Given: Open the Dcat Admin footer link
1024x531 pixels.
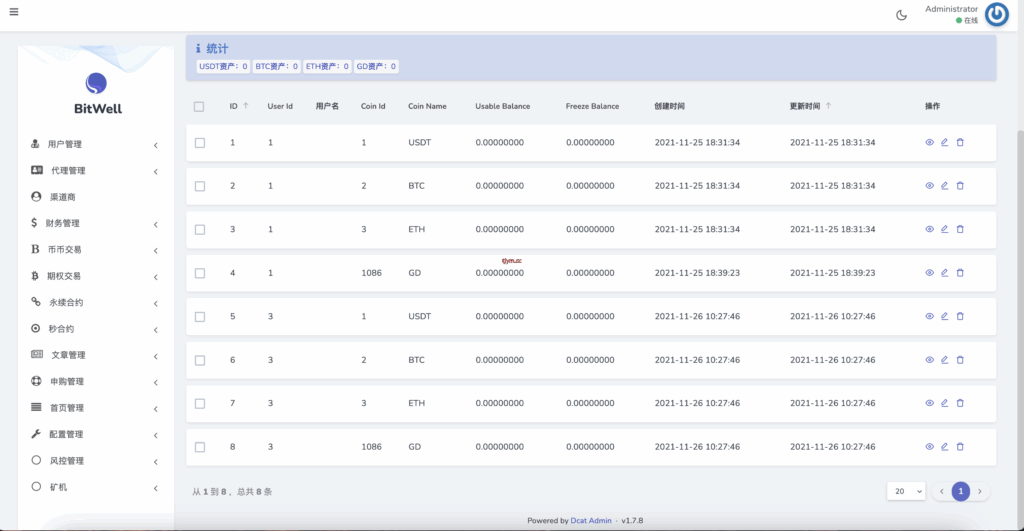Looking at the screenshot, I should tap(591, 520).
